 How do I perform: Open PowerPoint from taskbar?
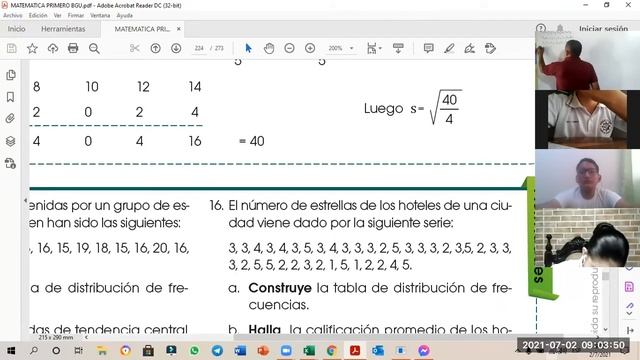tap(263, 351)
